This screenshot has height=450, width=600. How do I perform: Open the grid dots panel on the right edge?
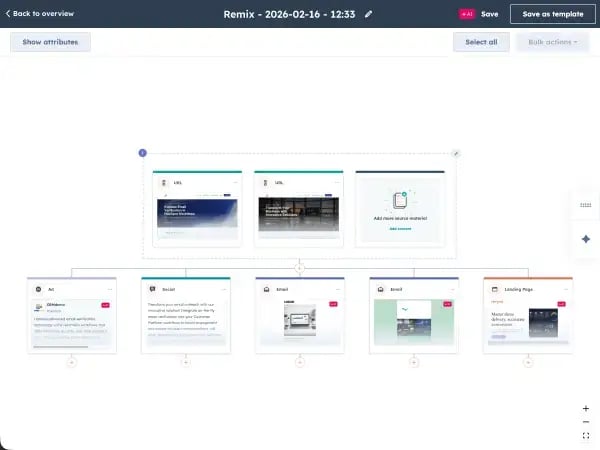585,204
